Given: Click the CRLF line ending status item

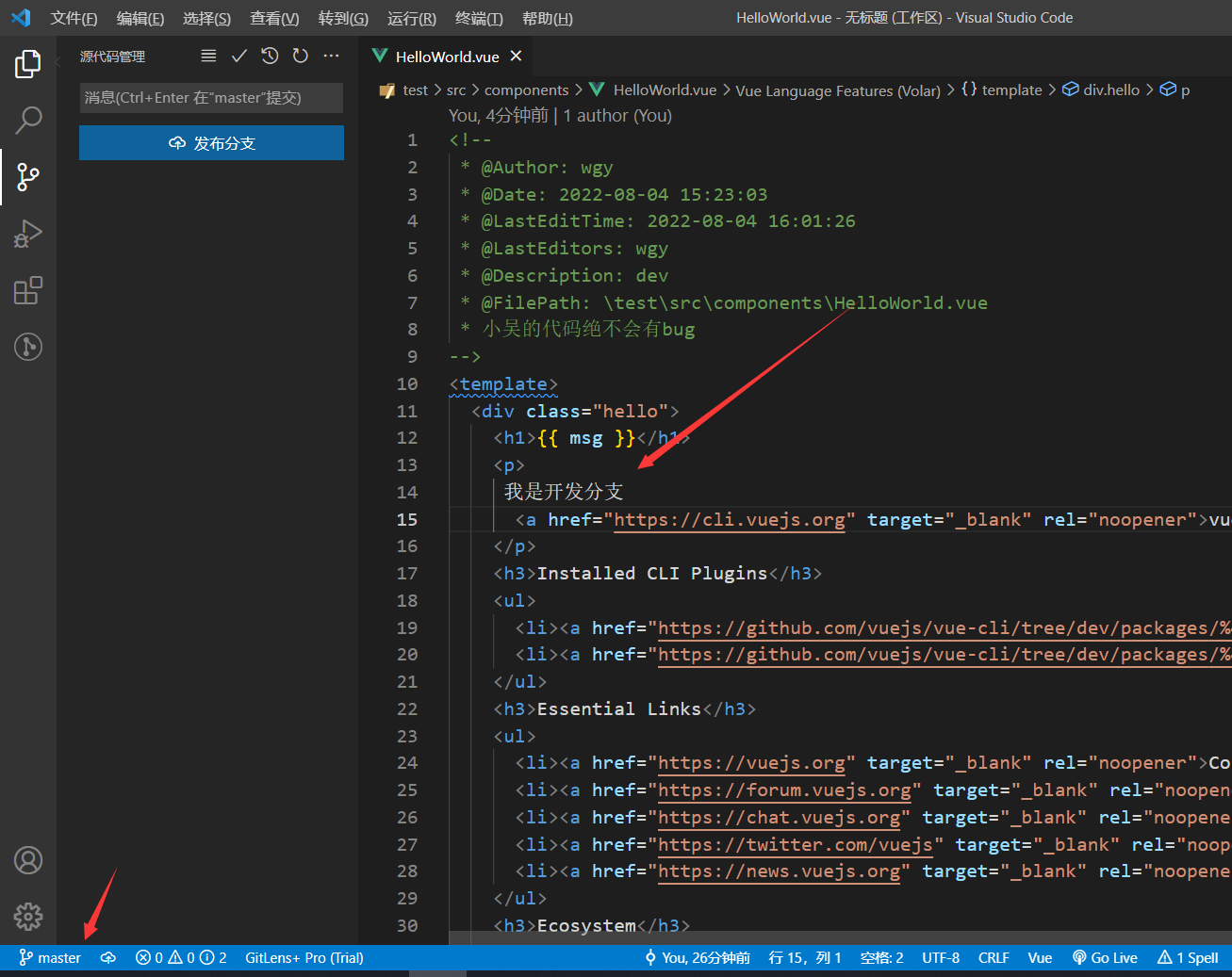Looking at the screenshot, I should (994, 958).
